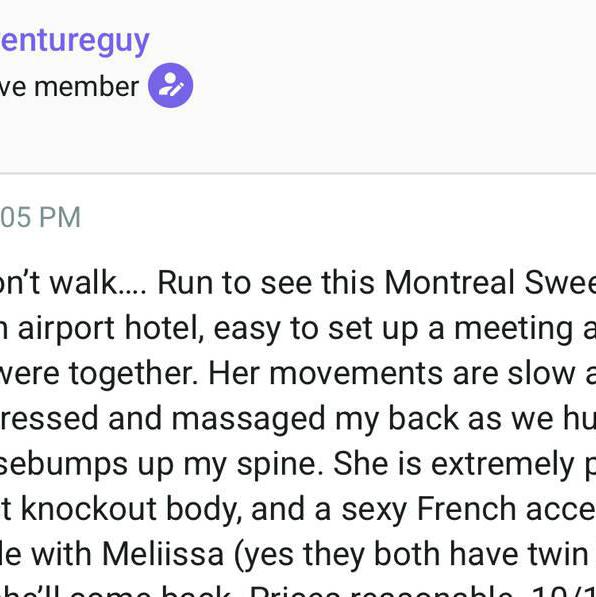The width and height of the screenshot is (596, 597).
Task: Click the word "Montreal" in the post
Action: 449,283
